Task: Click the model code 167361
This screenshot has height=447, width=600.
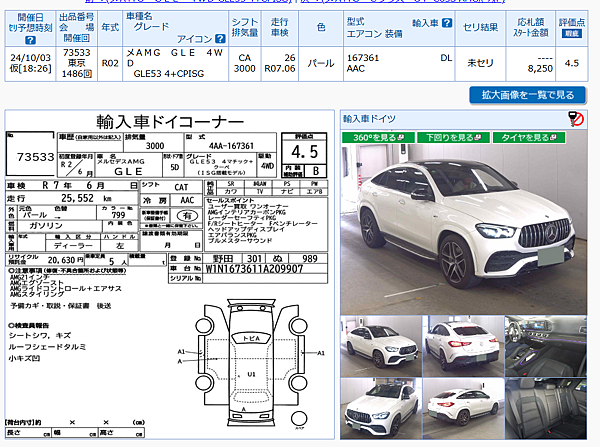Action: coord(363,58)
